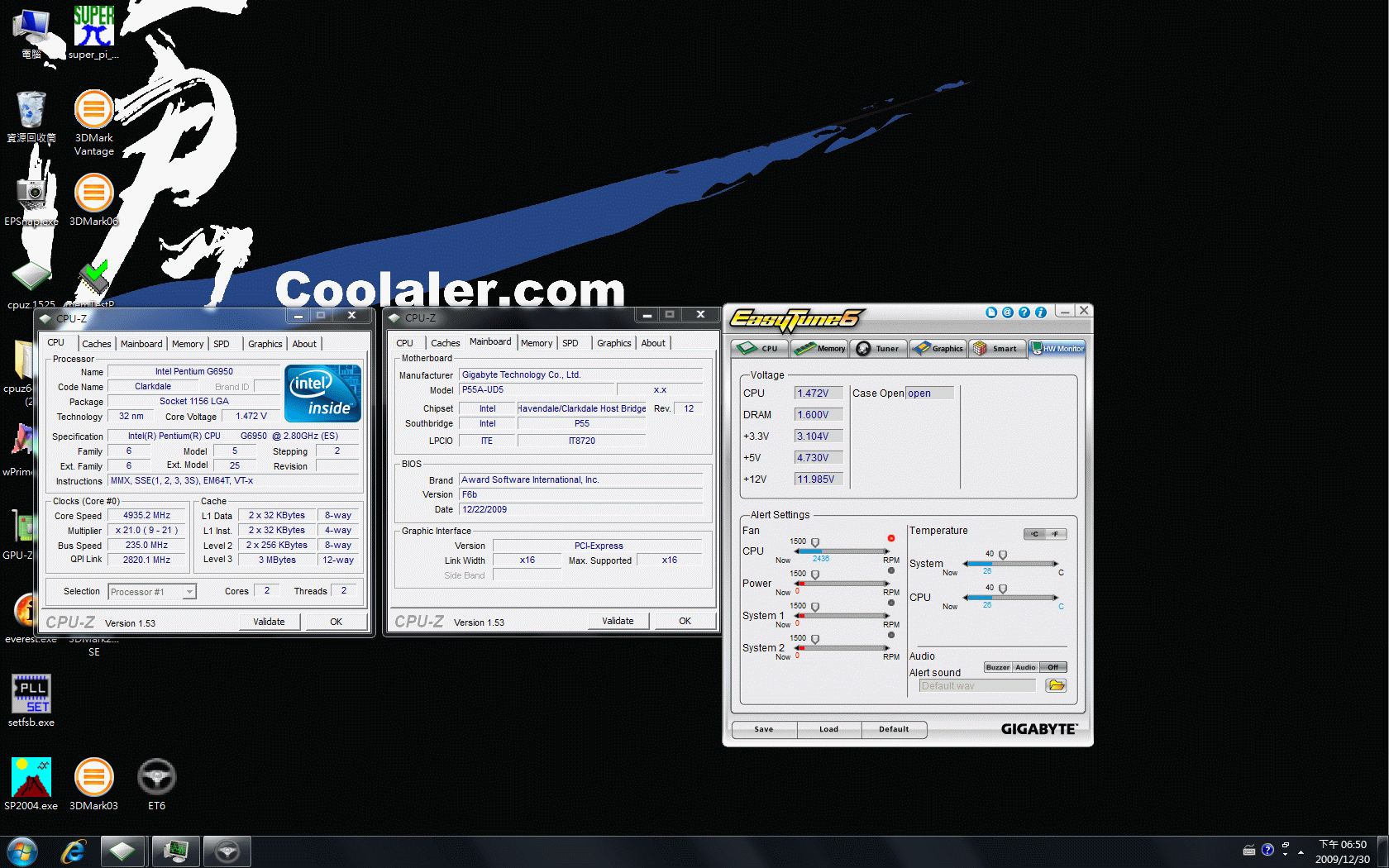1389x868 pixels.
Task: Open the ET6 desktop shortcut
Action: (x=156, y=784)
